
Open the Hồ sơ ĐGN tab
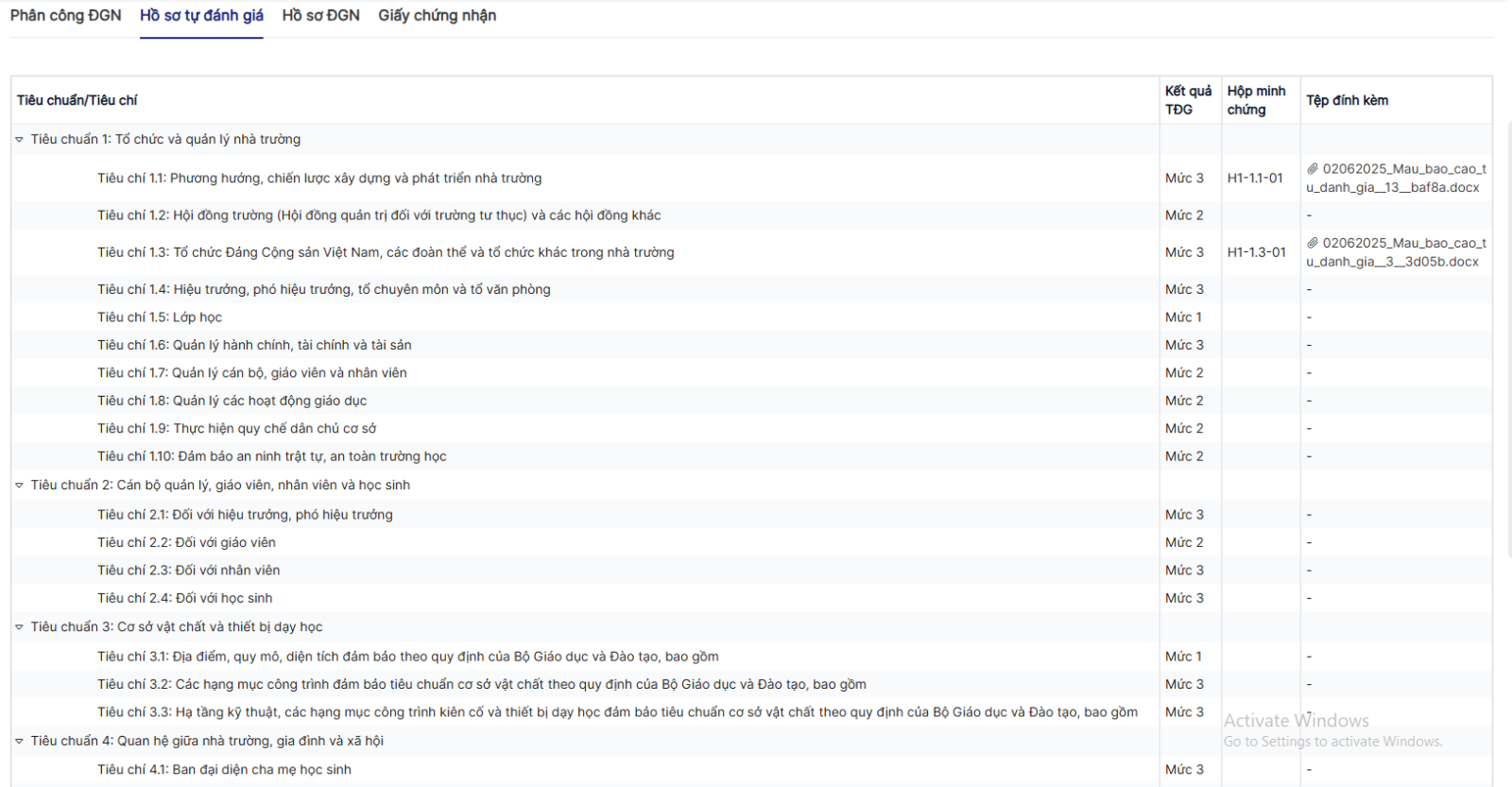click(320, 16)
